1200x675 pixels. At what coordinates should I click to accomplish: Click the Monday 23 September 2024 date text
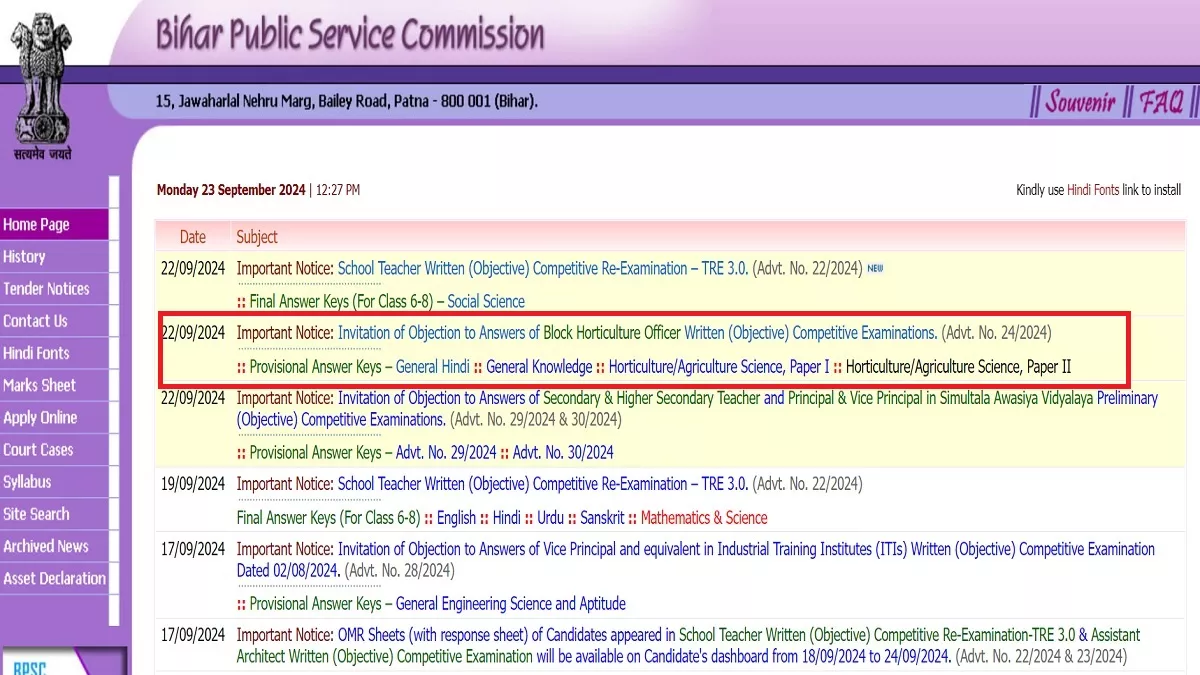click(x=231, y=190)
